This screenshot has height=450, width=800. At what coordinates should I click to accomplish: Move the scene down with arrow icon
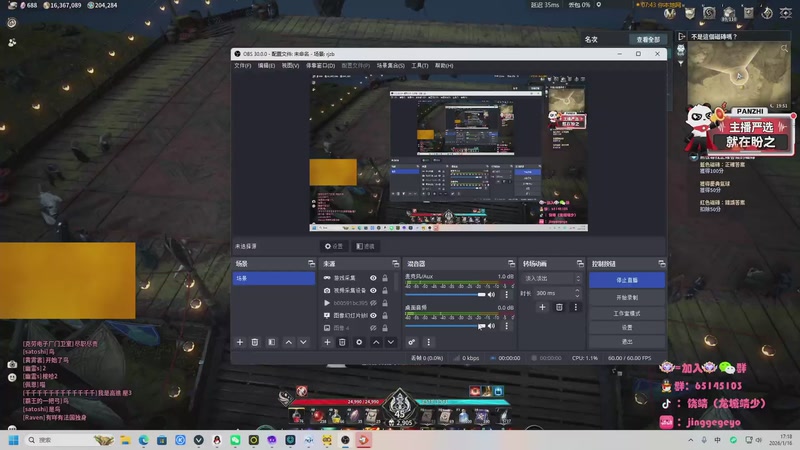coord(303,342)
